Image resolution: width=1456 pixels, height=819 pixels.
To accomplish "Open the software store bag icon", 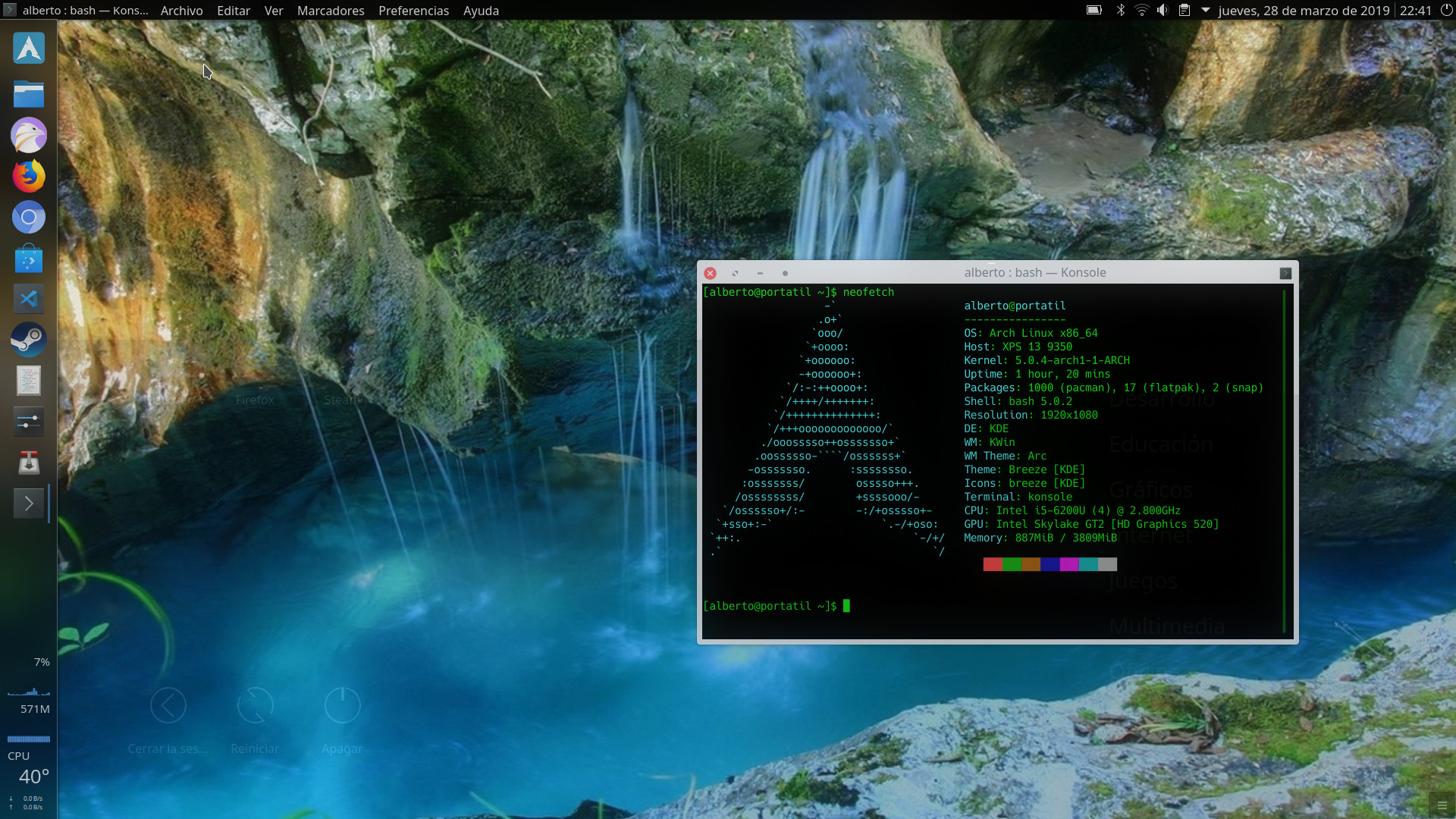I will (29, 259).
